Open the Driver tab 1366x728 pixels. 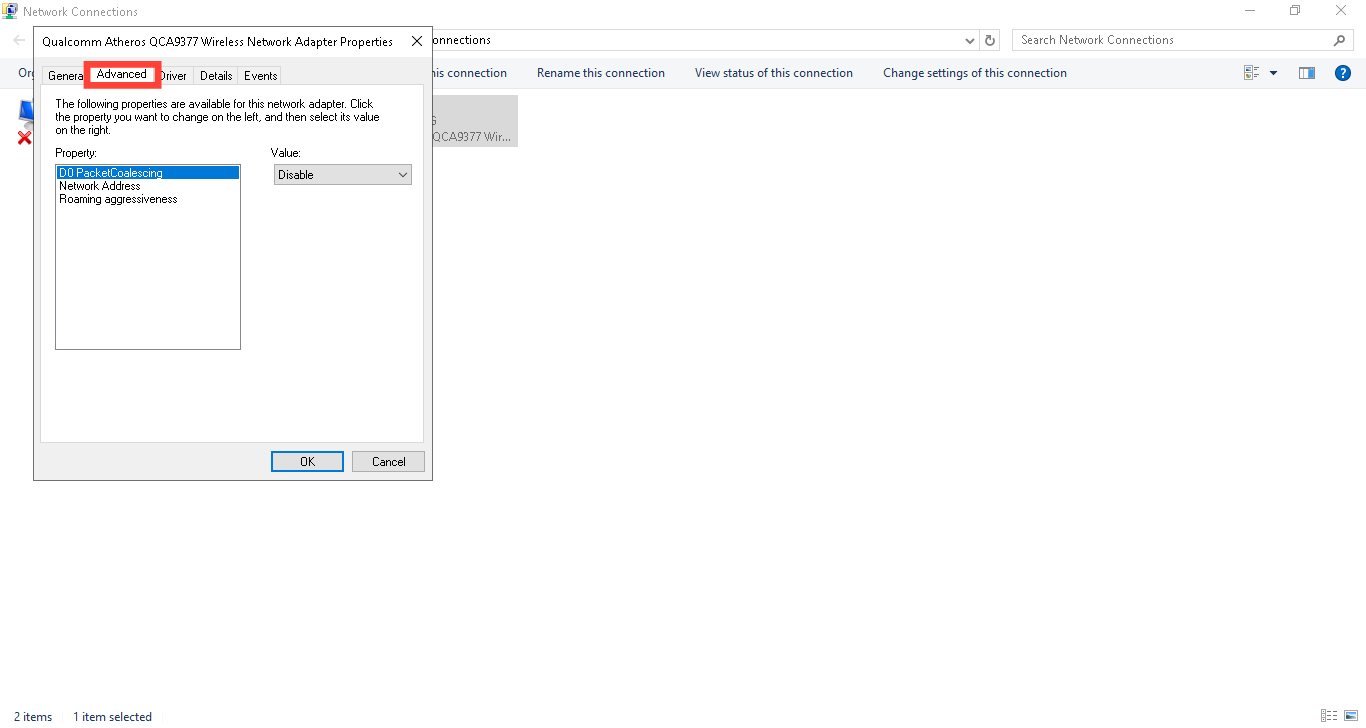point(174,76)
